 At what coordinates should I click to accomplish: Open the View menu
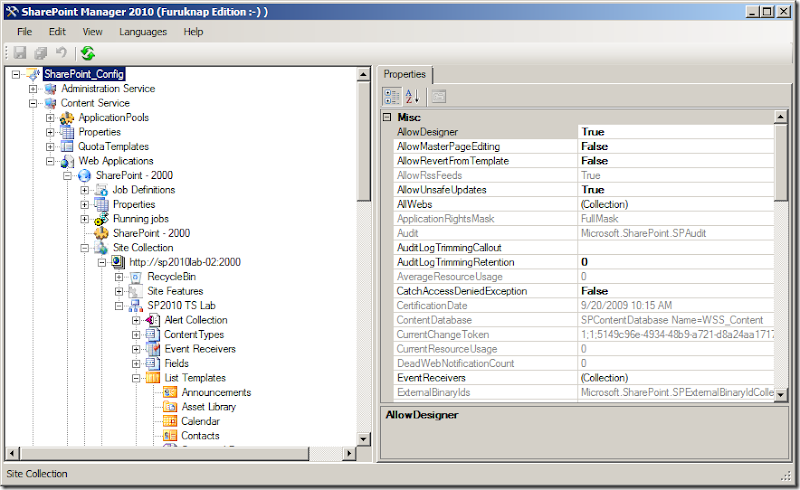(92, 32)
